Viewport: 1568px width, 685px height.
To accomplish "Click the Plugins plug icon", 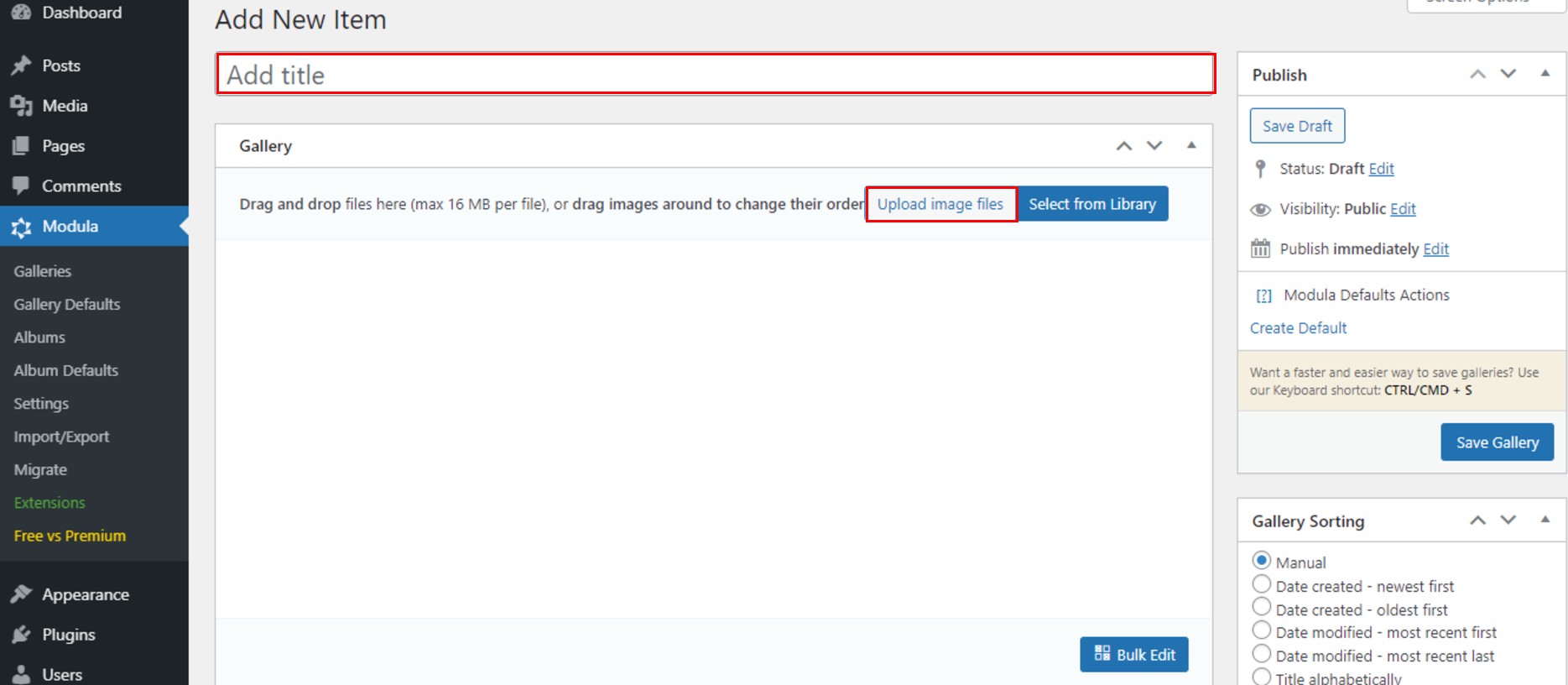I will tap(22, 635).
